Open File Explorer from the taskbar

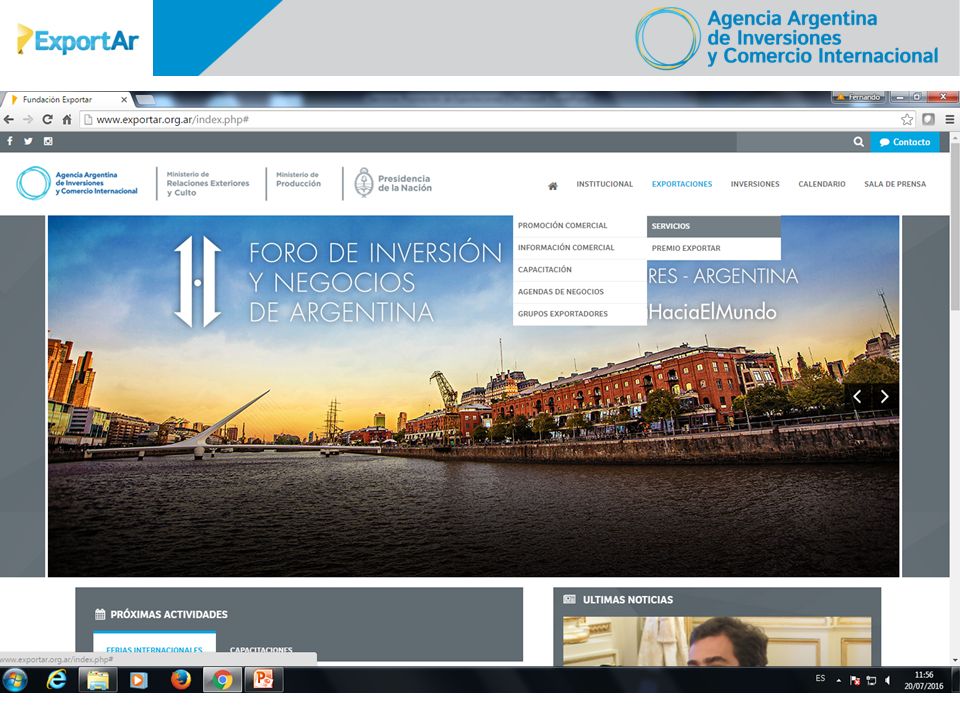tap(98, 680)
